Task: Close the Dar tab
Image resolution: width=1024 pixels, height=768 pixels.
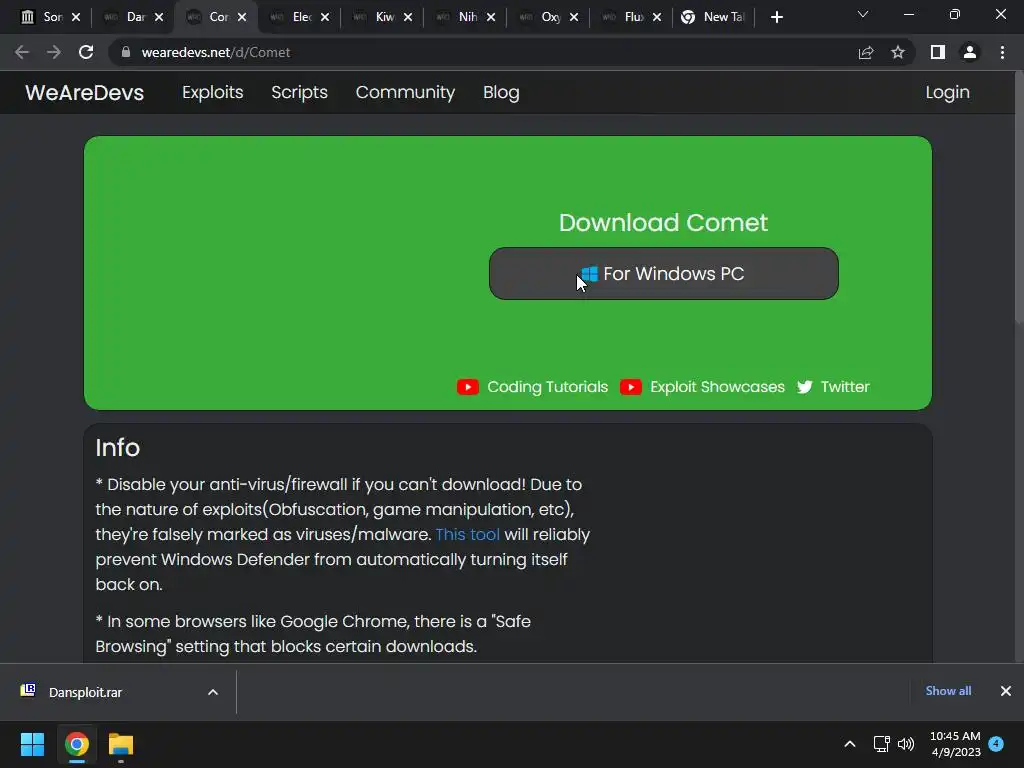Action: [x=159, y=17]
